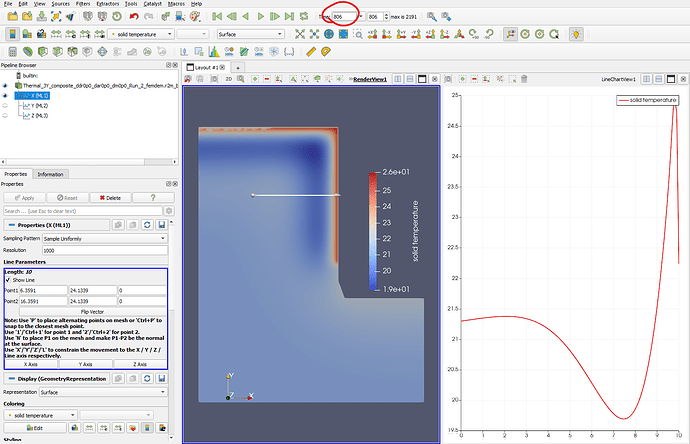This screenshot has height=444, width=690.
Task: Click the Delete button
Action: tap(109, 198)
